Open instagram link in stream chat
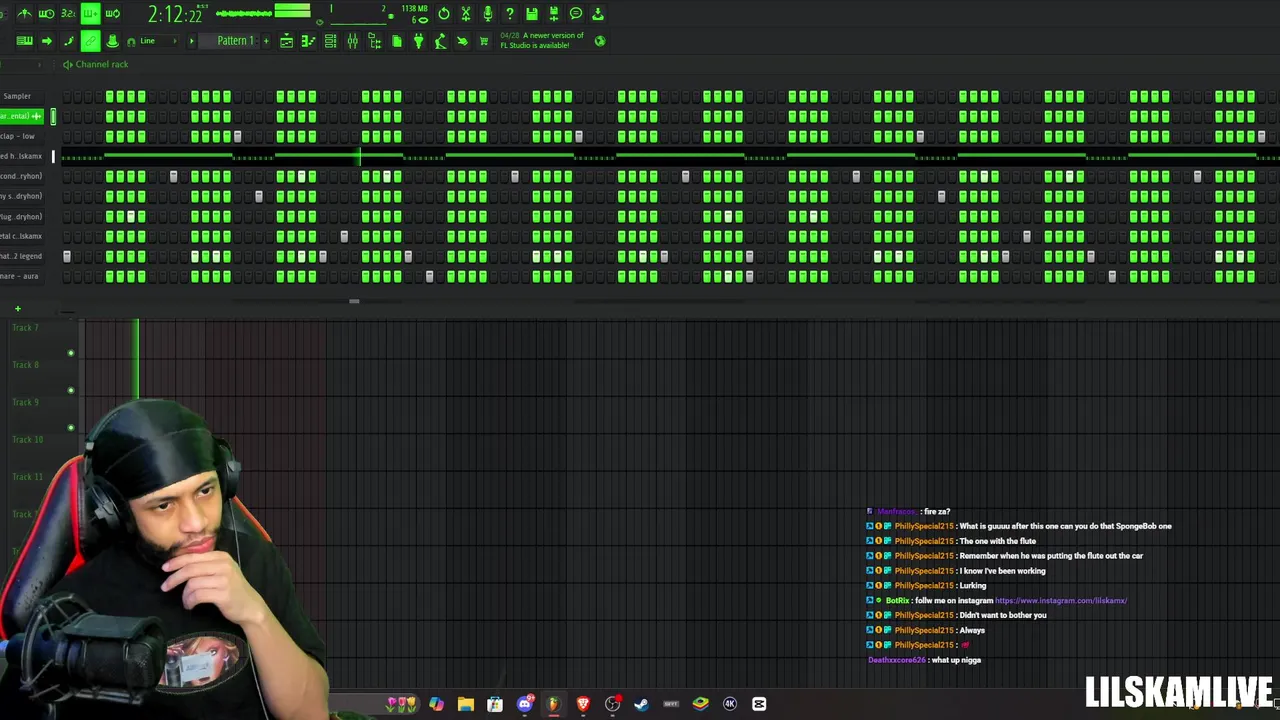Image resolution: width=1280 pixels, height=720 pixels. pyautogui.click(x=1061, y=601)
